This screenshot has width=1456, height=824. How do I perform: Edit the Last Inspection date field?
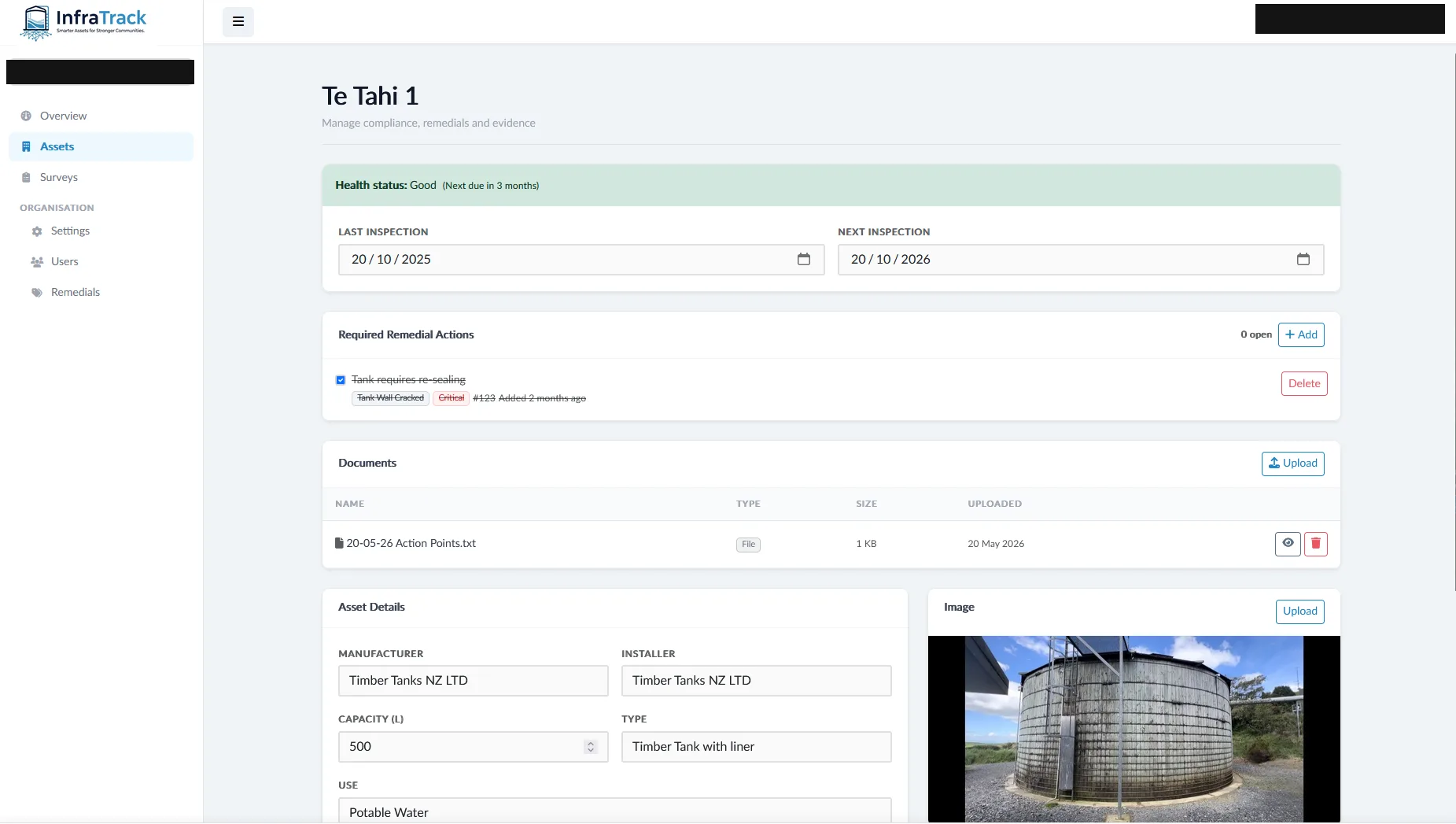tap(581, 260)
